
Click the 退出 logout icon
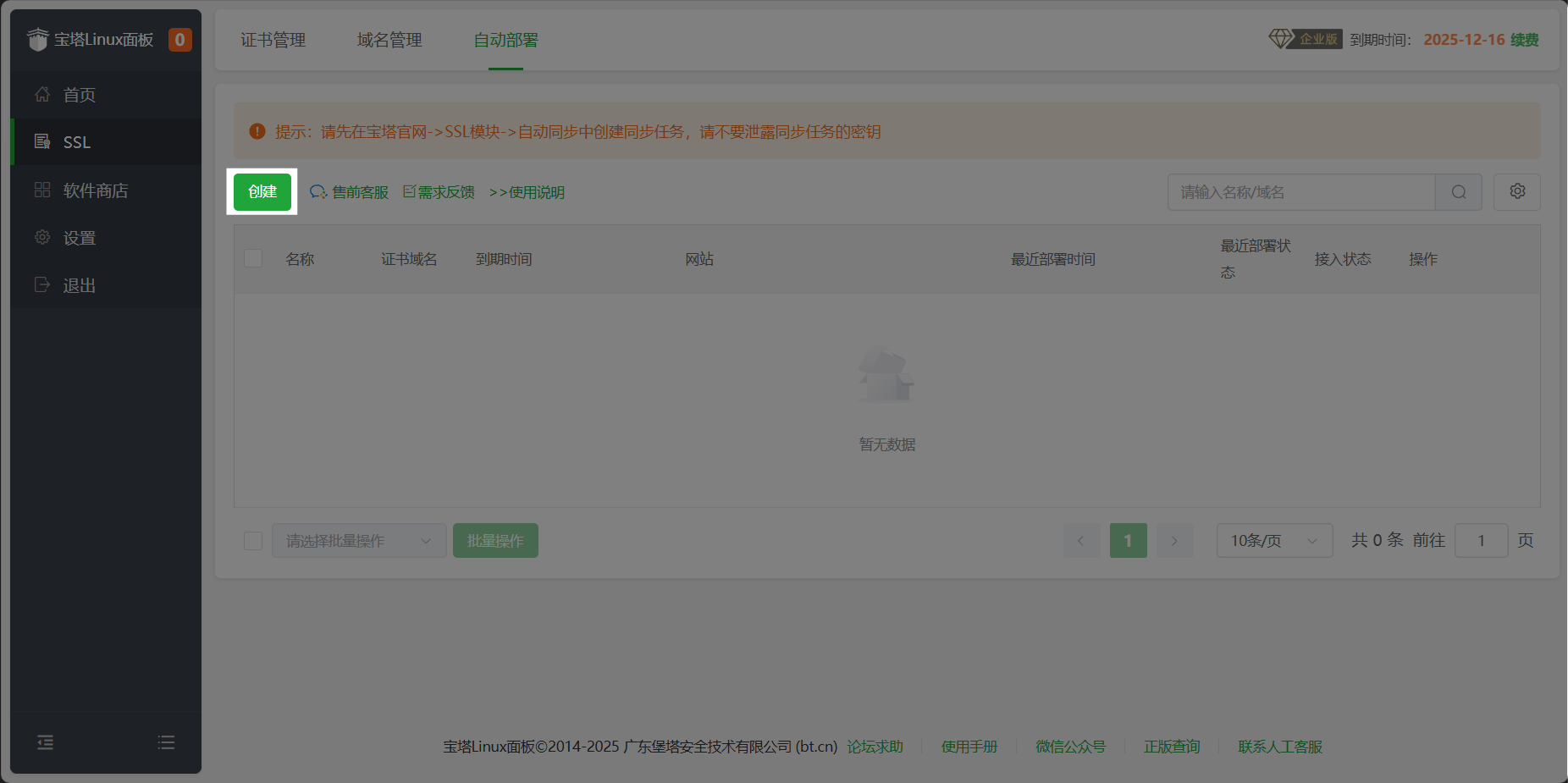pyautogui.click(x=42, y=284)
